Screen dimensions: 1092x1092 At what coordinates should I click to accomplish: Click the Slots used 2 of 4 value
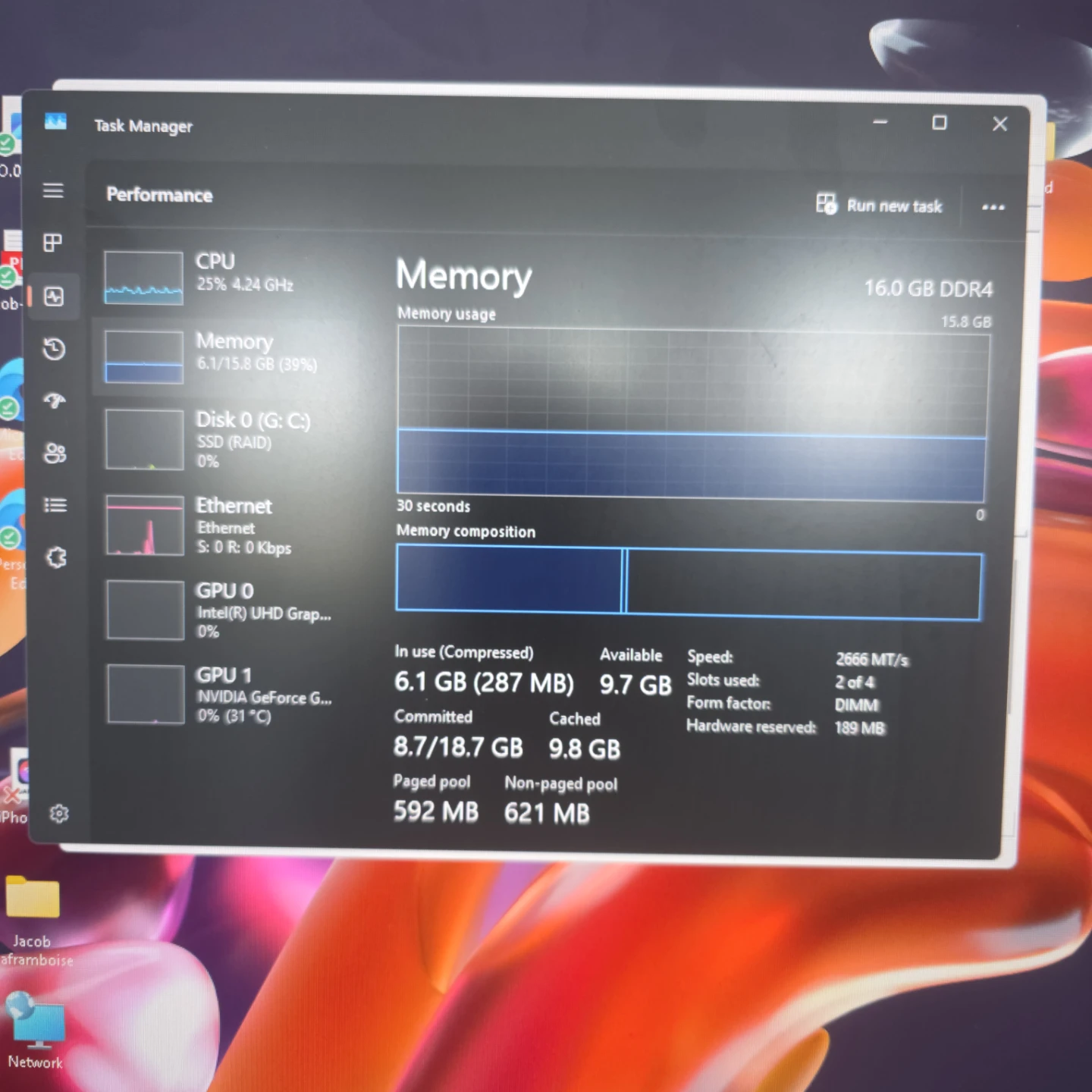click(x=855, y=682)
